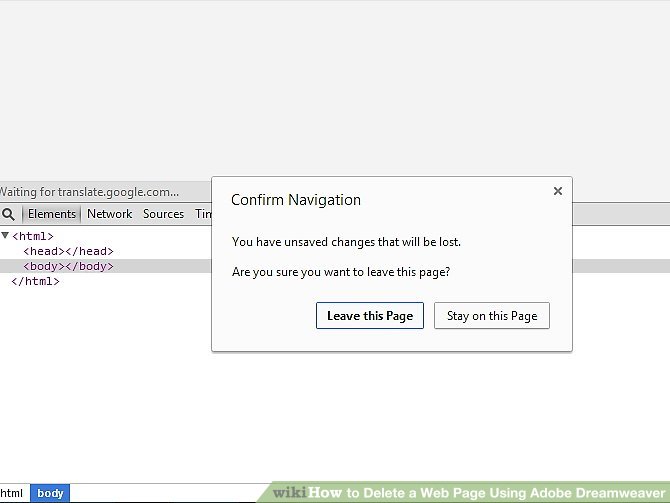
Task: Click the body breadcrumb at the bottom
Action: [50, 493]
